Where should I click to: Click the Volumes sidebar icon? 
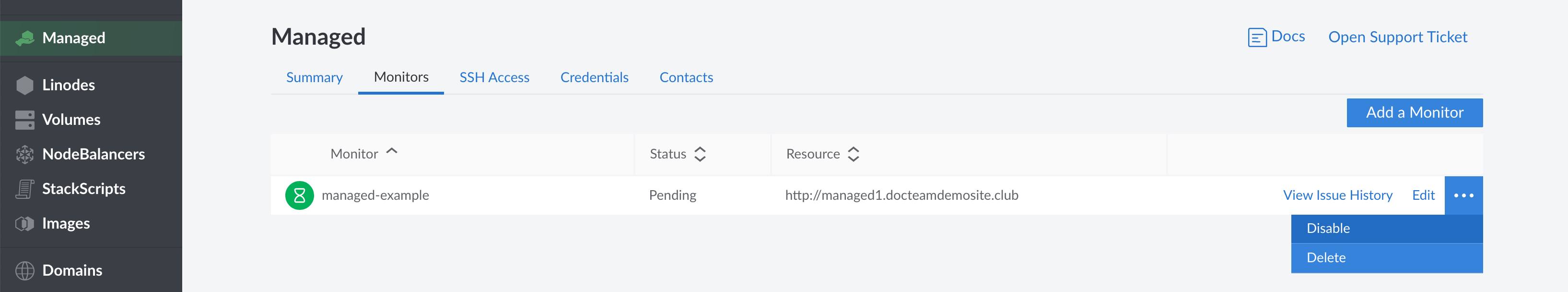point(24,120)
